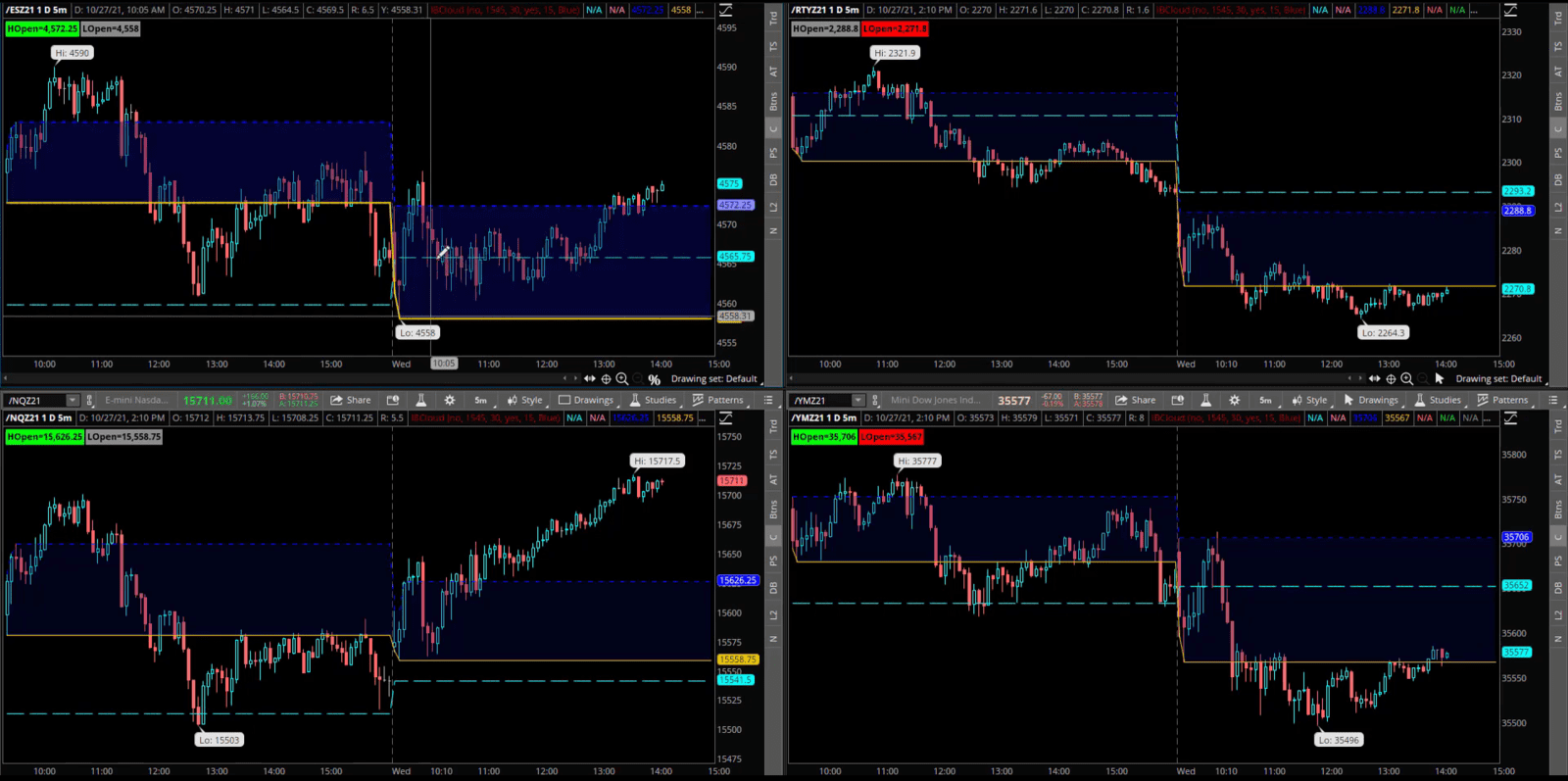Screen dimensions: 1568x781
Task: Click the /NQZ21 symbol link chain icon
Action: pyautogui.click(x=90, y=400)
